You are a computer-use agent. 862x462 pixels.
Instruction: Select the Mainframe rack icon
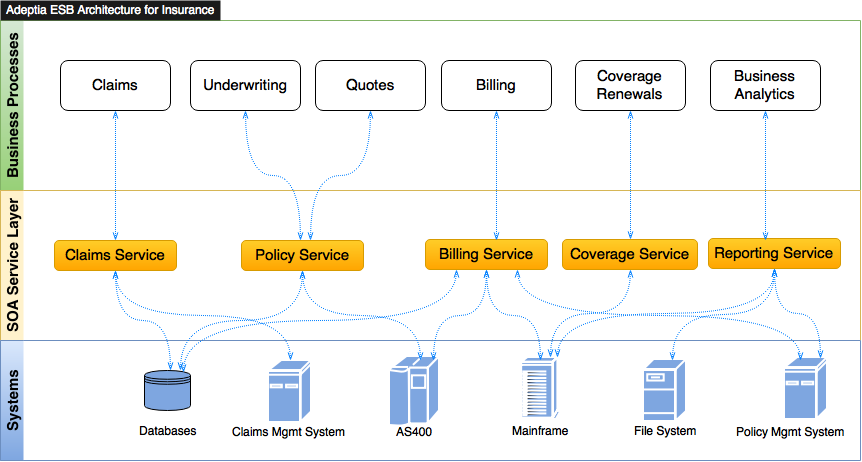click(x=539, y=388)
